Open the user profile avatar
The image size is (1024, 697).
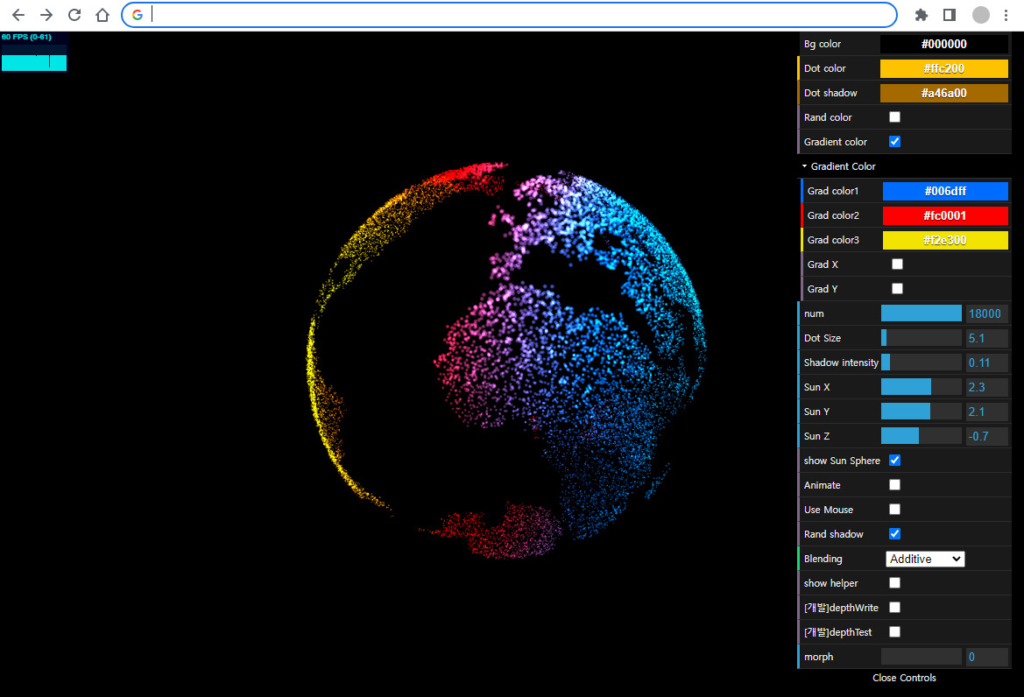click(981, 15)
